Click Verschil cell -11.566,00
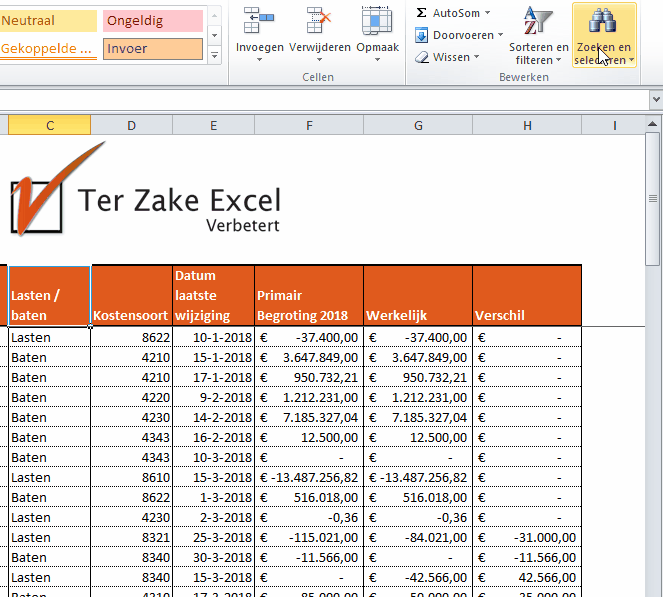 coord(527,558)
